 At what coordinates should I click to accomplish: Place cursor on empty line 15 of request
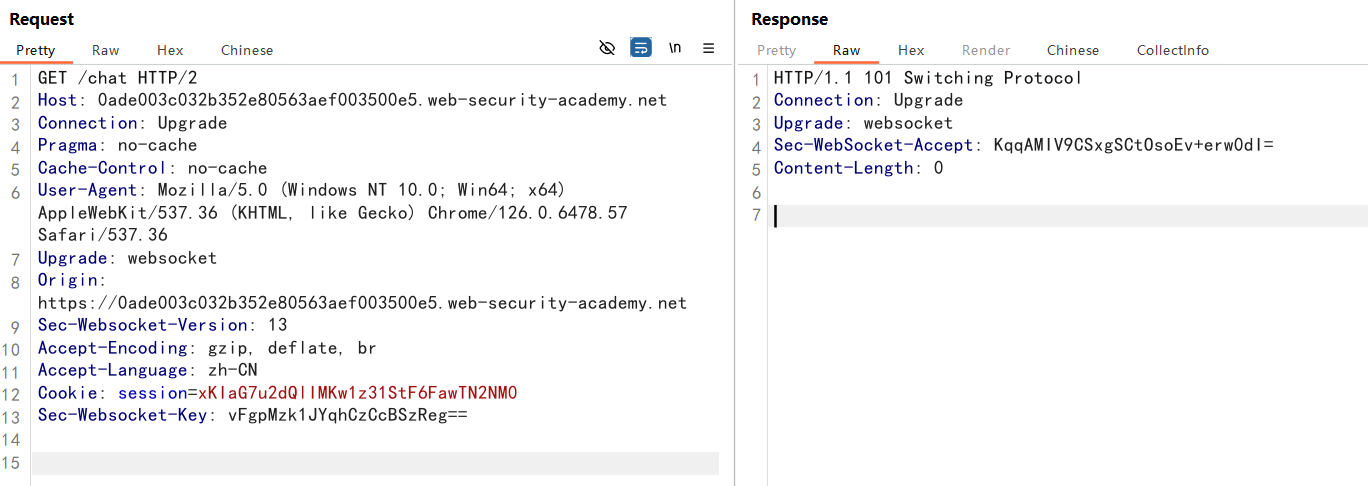tap(375, 463)
